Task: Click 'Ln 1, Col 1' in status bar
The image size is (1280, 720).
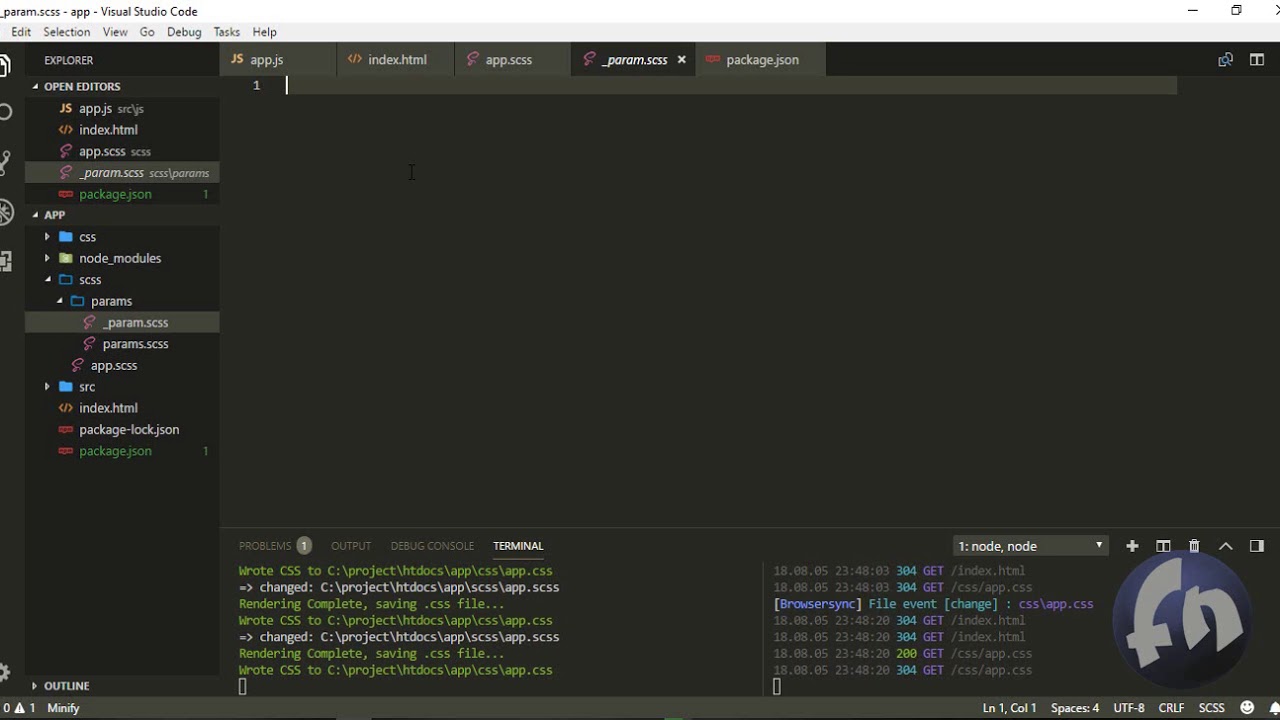Action: 1009,708
